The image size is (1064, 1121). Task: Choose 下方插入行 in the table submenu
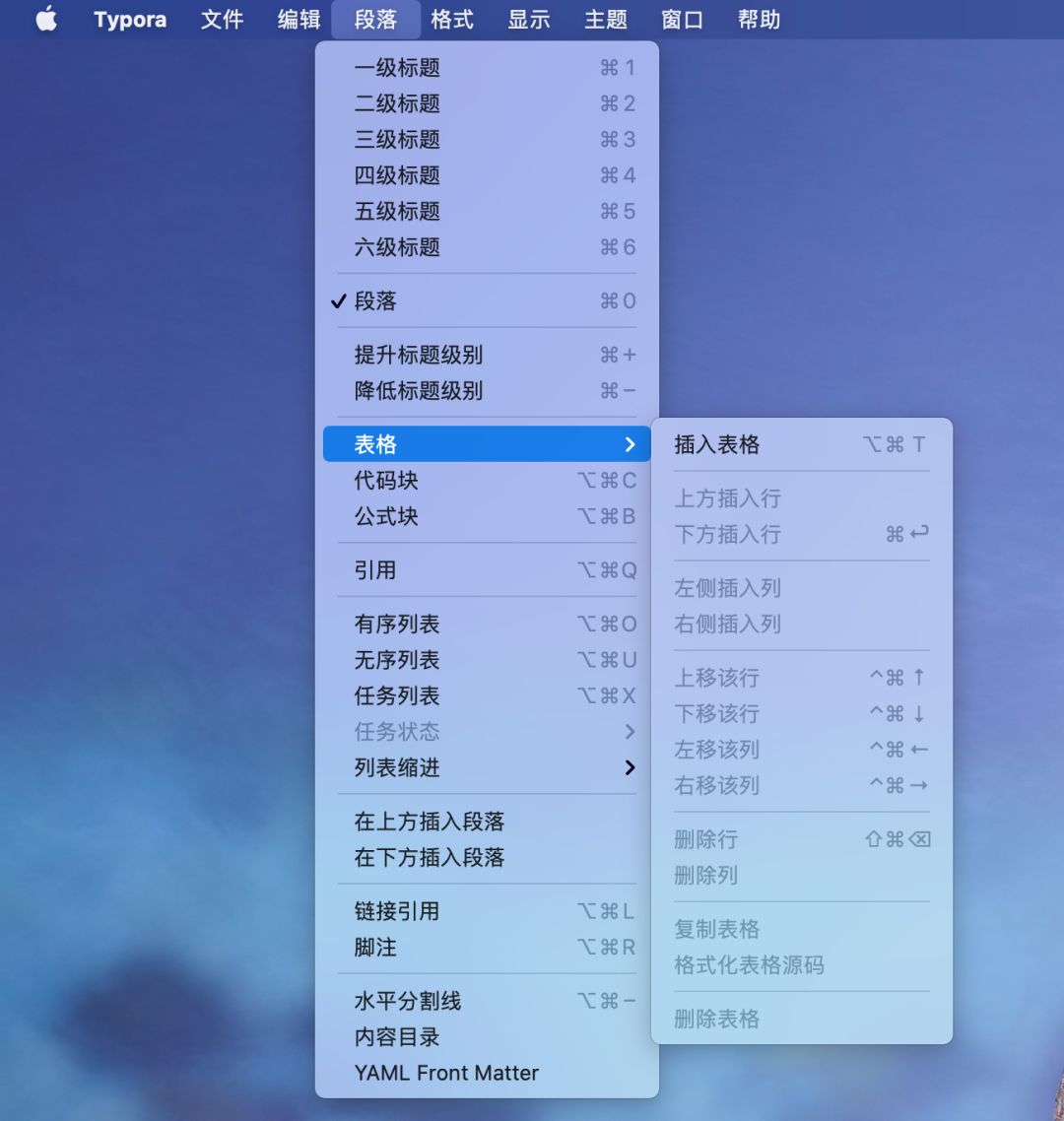802,534
